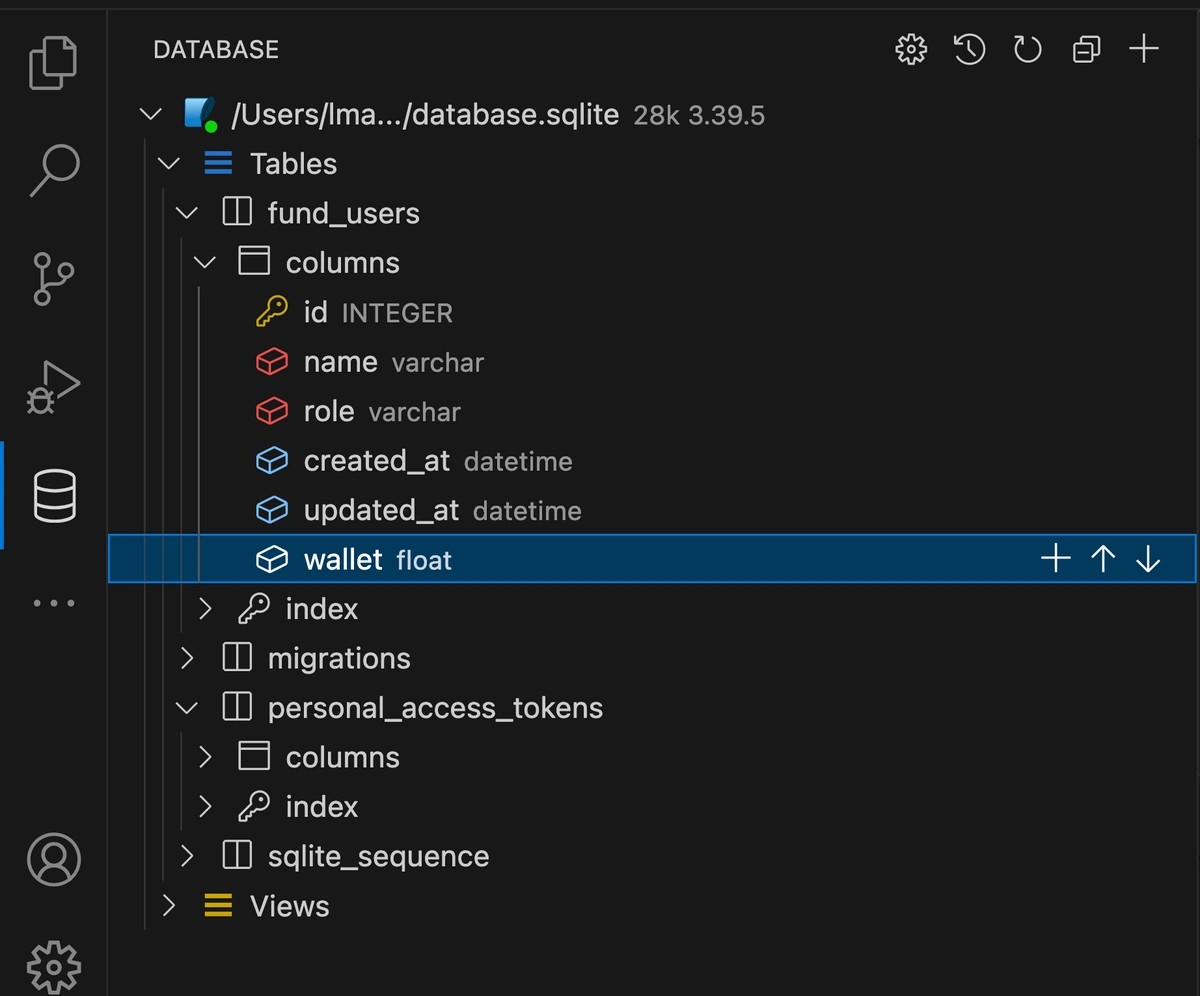Open the query history icon
The height and width of the screenshot is (996, 1200).
pyautogui.click(x=969, y=49)
